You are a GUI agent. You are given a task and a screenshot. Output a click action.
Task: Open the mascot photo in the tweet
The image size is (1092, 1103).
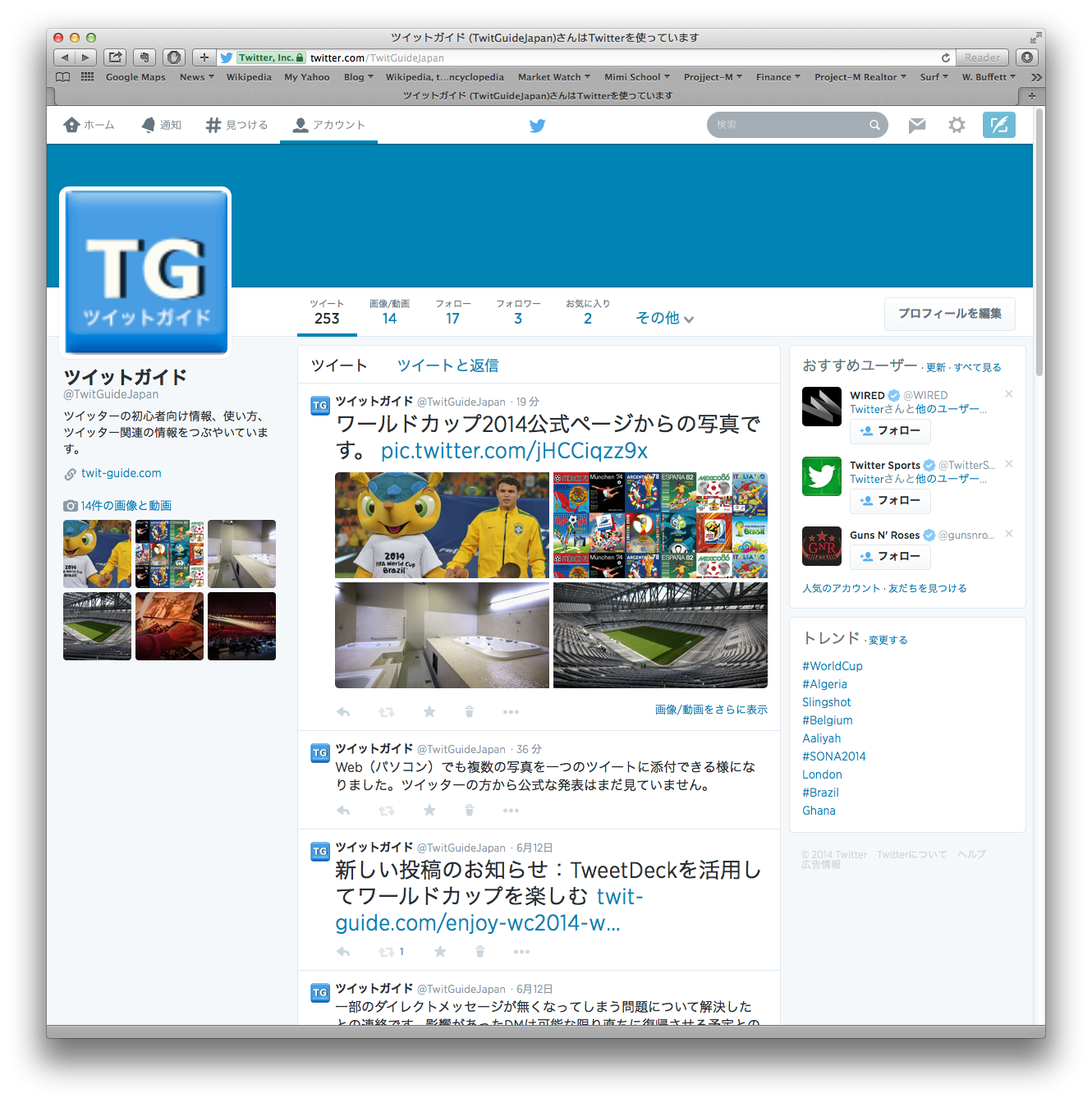point(442,525)
